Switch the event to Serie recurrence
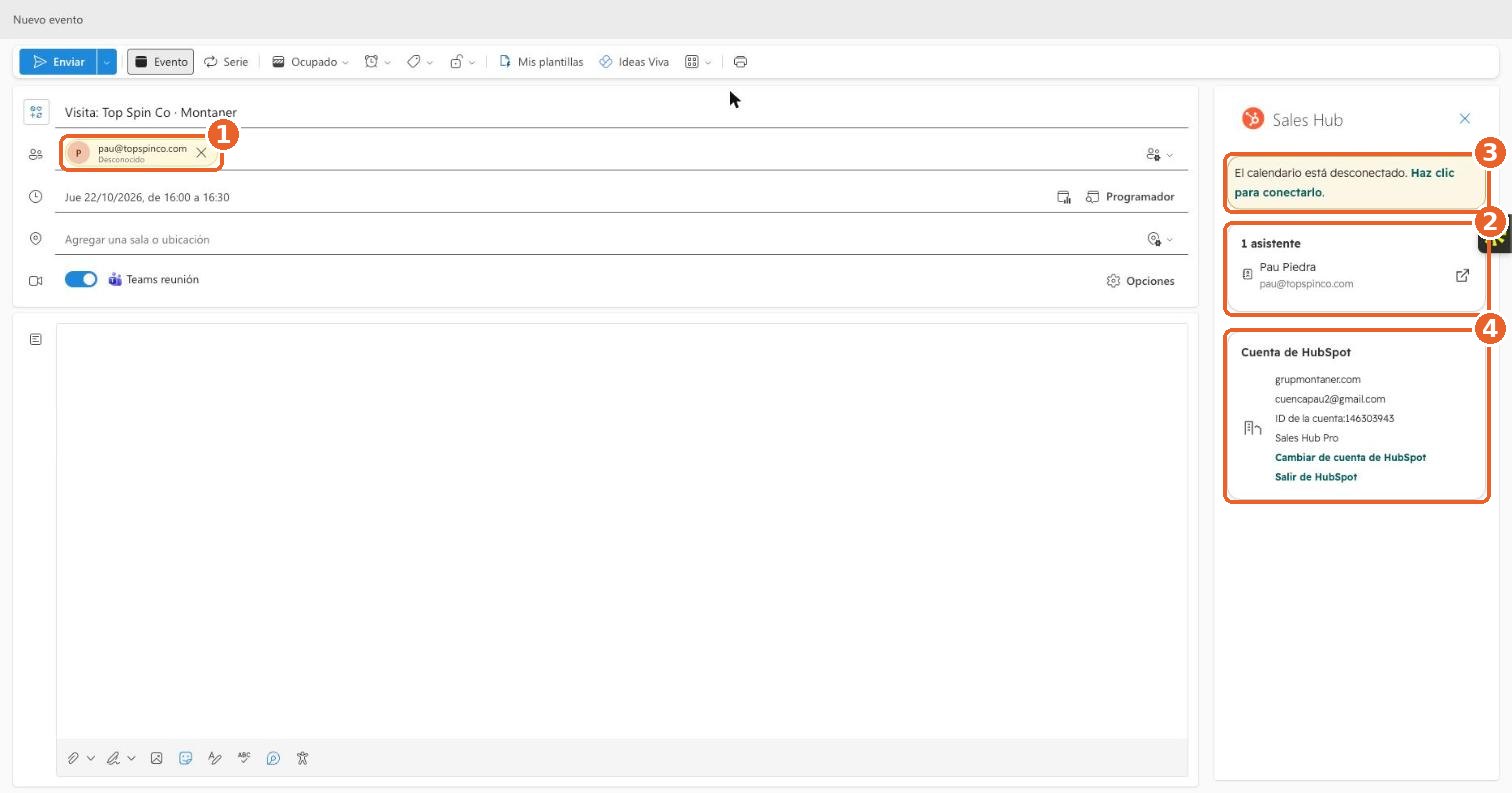This screenshot has height=793, width=1512. (x=226, y=62)
